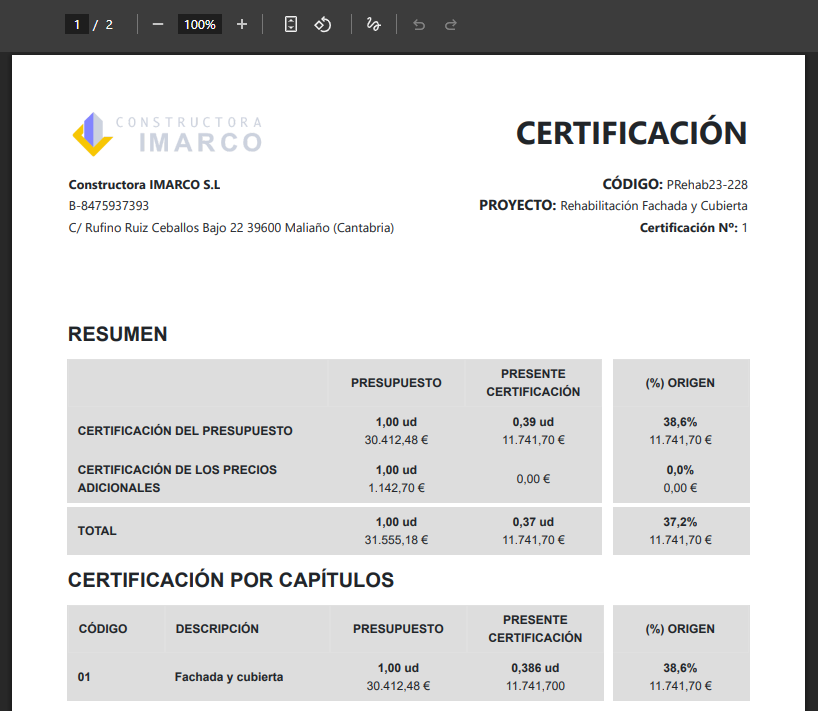The height and width of the screenshot is (711, 818).
Task: Click the 100% zoom level box
Action: pos(200,24)
